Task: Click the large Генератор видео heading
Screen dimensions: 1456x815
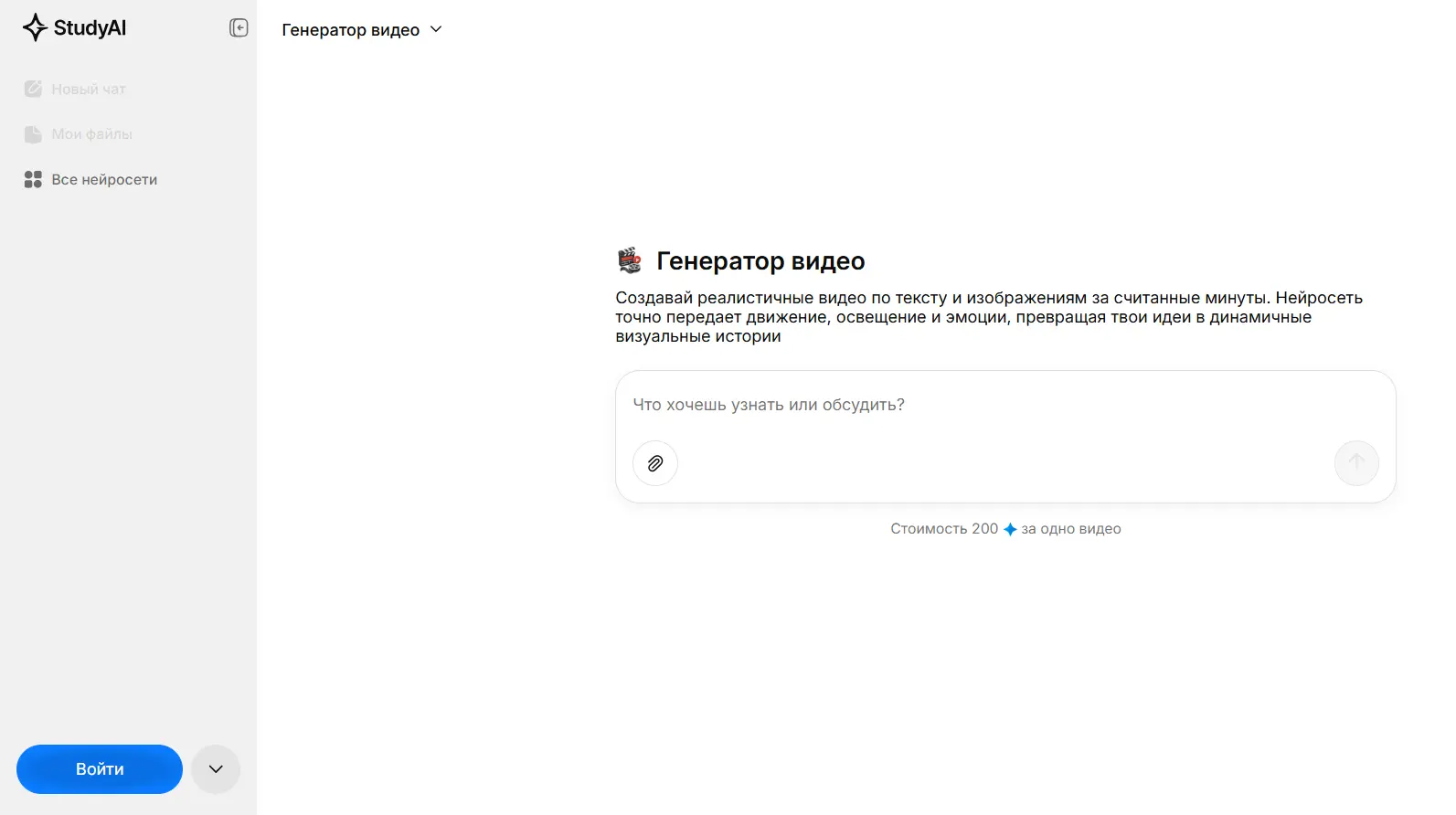Action: pyautogui.click(x=760, y=260)
